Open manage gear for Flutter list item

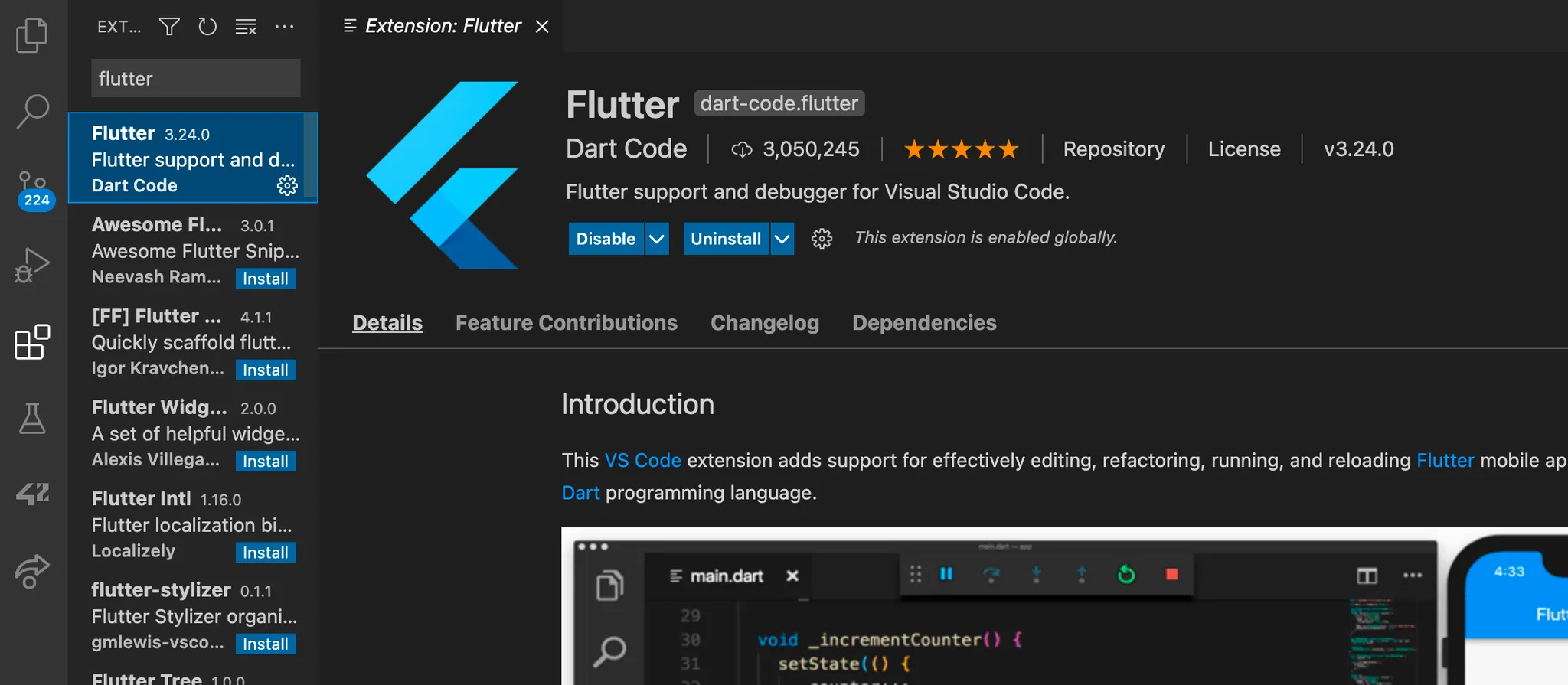(x=287, y=185)
